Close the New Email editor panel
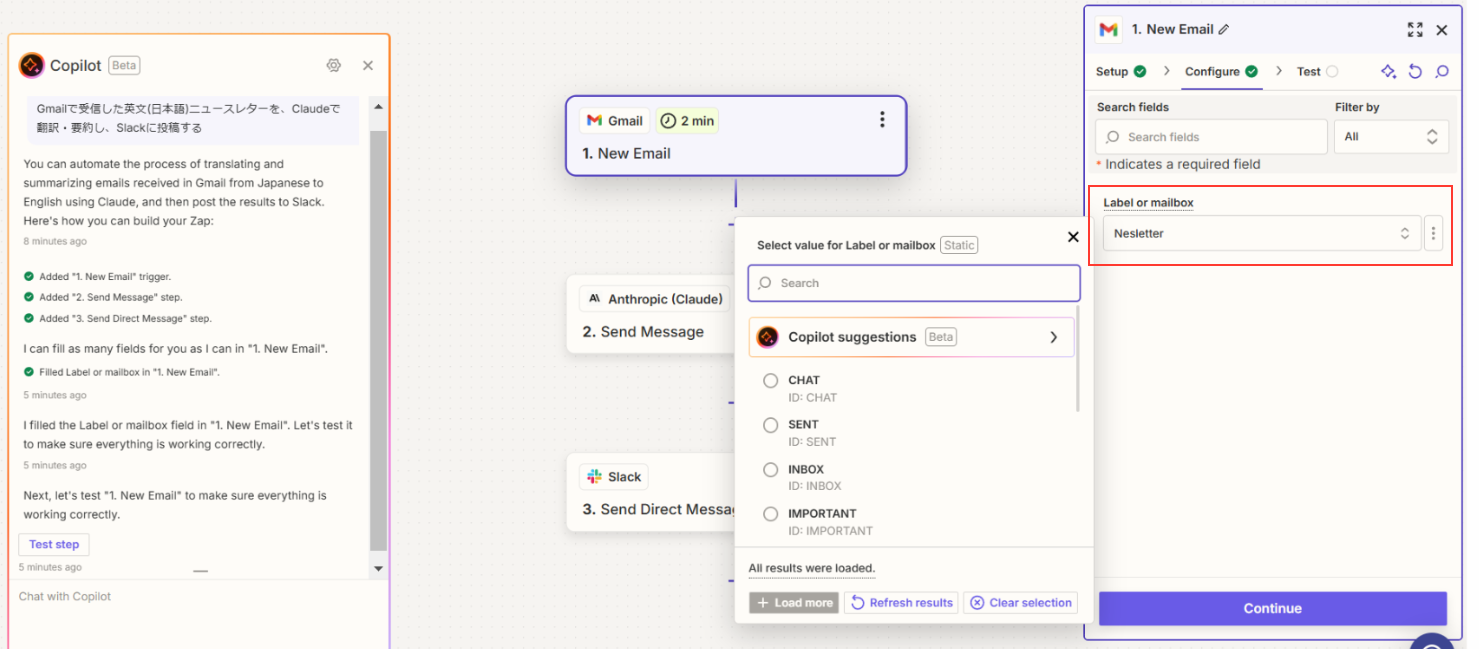The height and width of the screenshot is (649, 1479). (1442, 30)
